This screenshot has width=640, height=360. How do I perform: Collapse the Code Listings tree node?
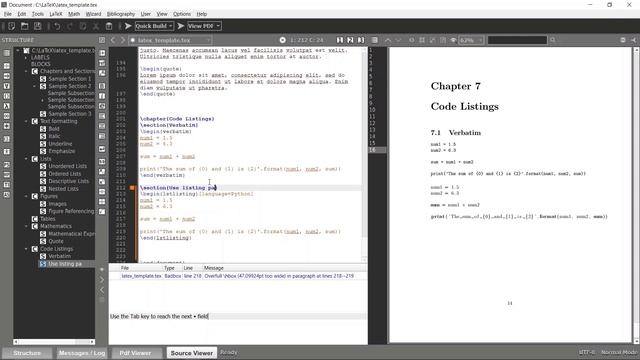pyautogui.click(x=27, y=249)
